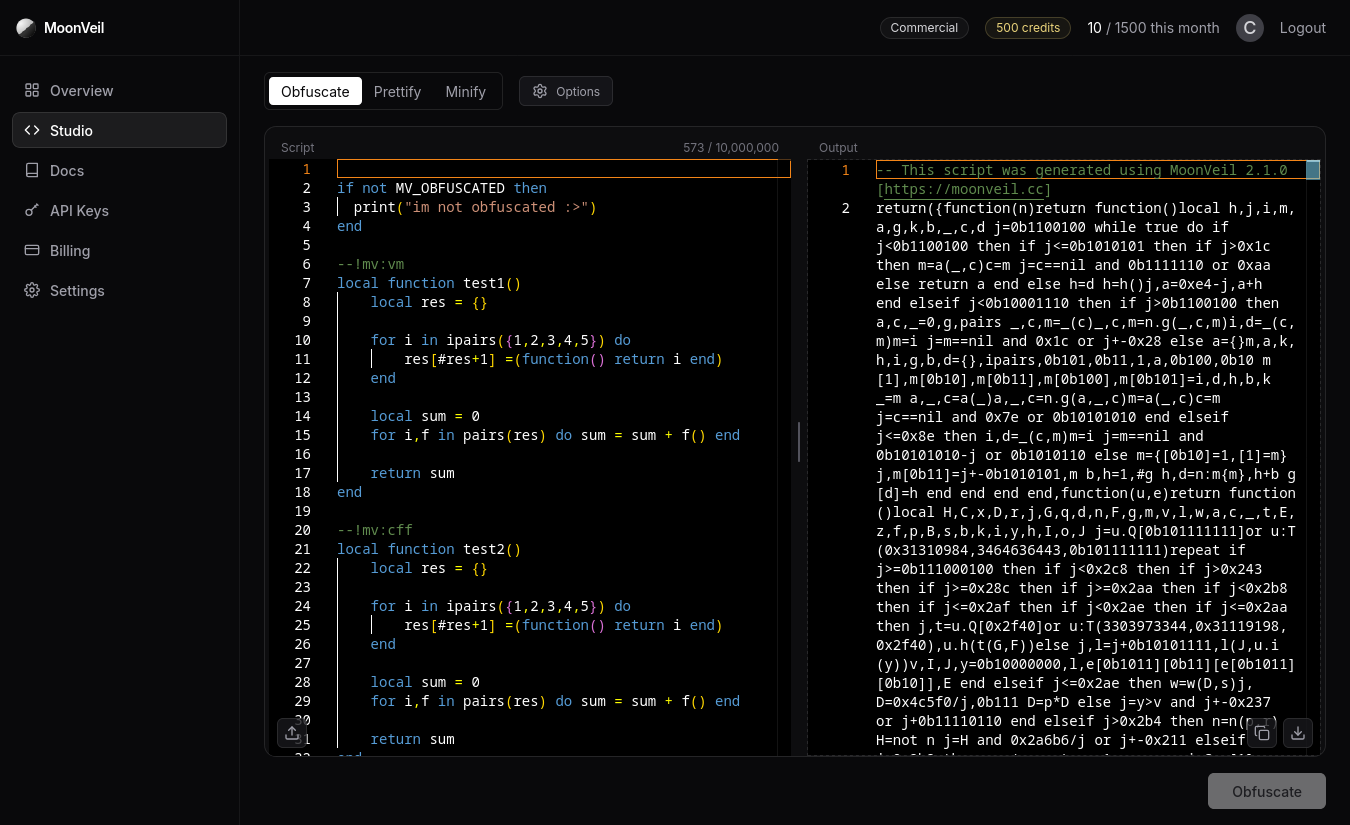Open the Options button
The height and width of the screenshot is (825, 1350).
[x=566, y=91]
